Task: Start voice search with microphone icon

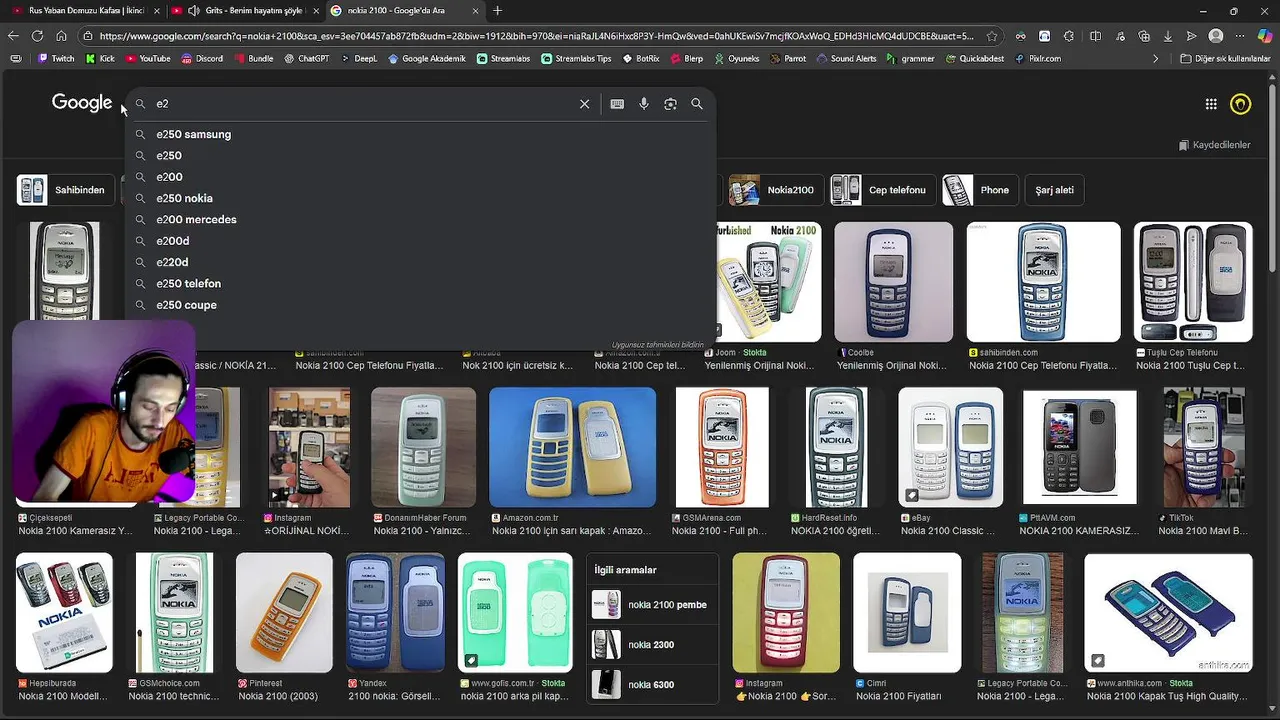Action: (644, 104)
